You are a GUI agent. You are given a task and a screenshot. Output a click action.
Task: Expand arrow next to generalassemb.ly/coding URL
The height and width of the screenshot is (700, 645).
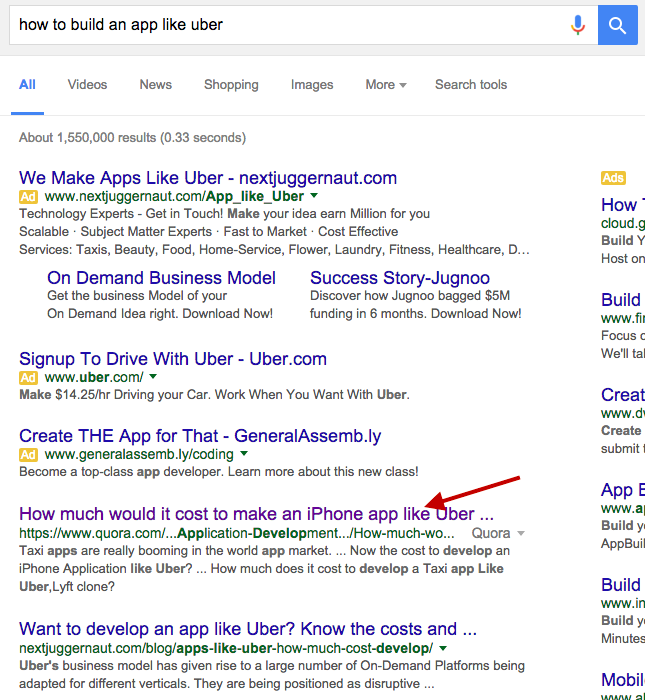[x=244, y=454]
